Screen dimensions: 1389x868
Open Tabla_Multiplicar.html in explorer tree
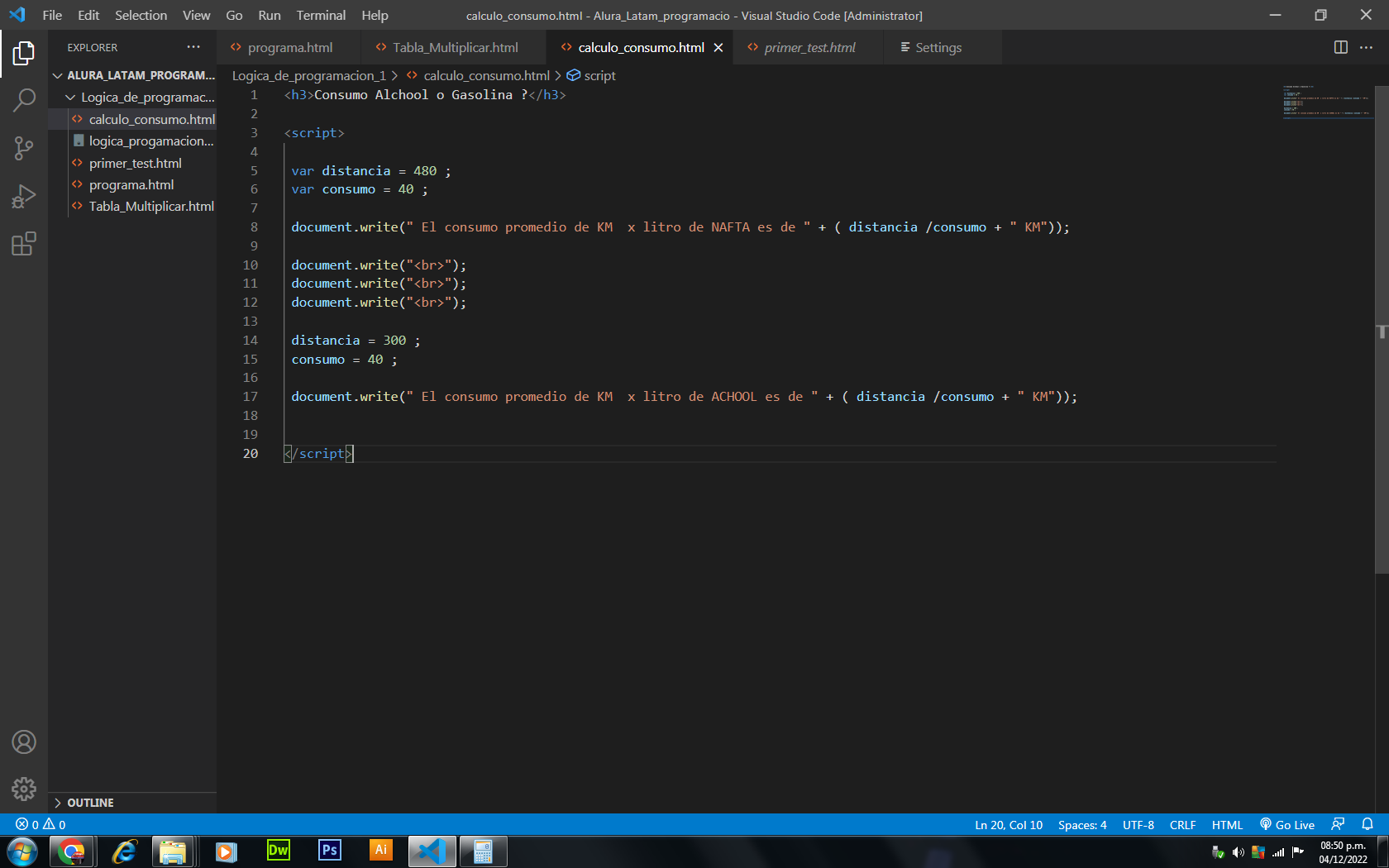click(x=132, y=206)
